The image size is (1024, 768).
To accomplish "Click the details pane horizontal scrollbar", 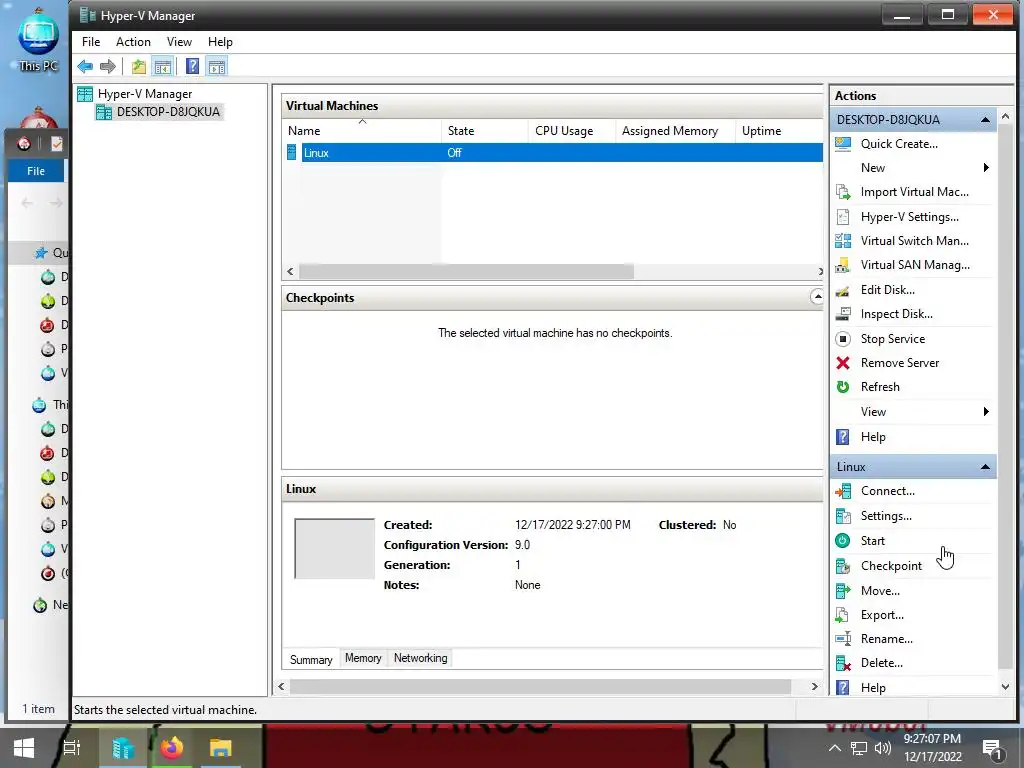I will click(x=540, y=686).
